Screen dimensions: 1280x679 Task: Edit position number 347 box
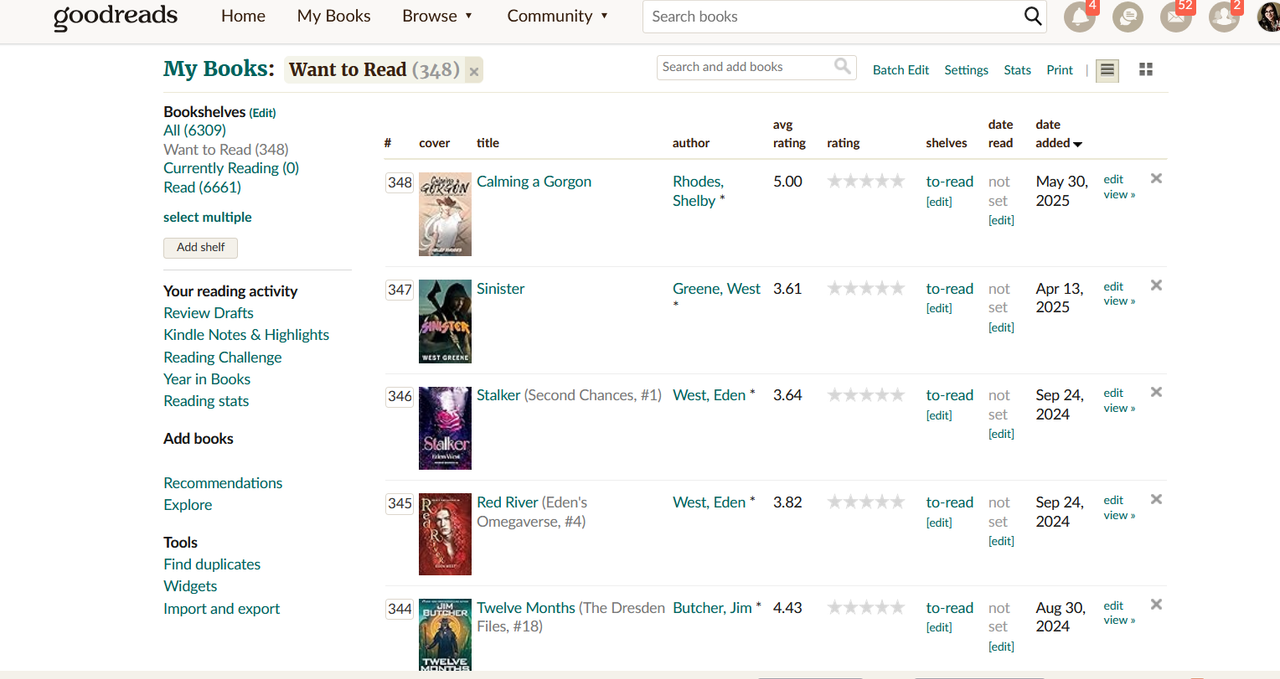click(399, 289)
